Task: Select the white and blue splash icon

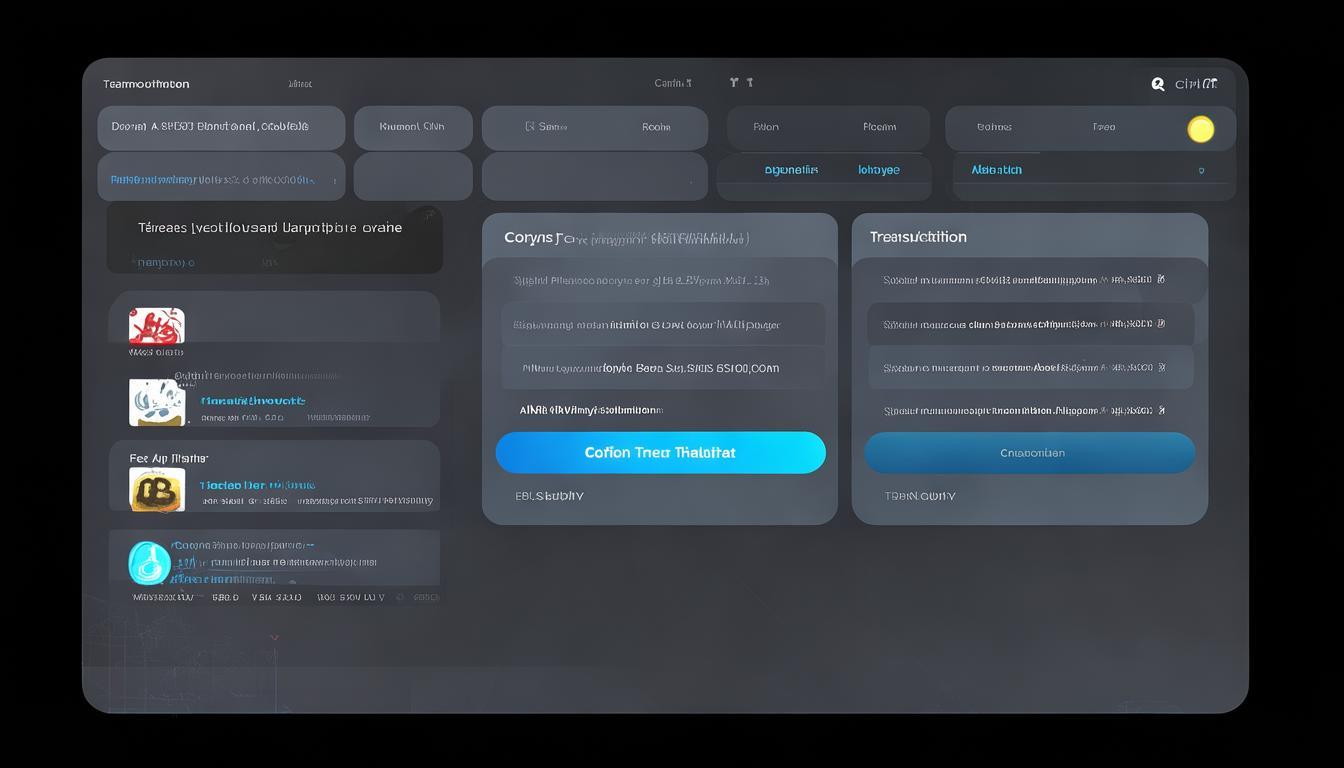Action: click(157, 402)
